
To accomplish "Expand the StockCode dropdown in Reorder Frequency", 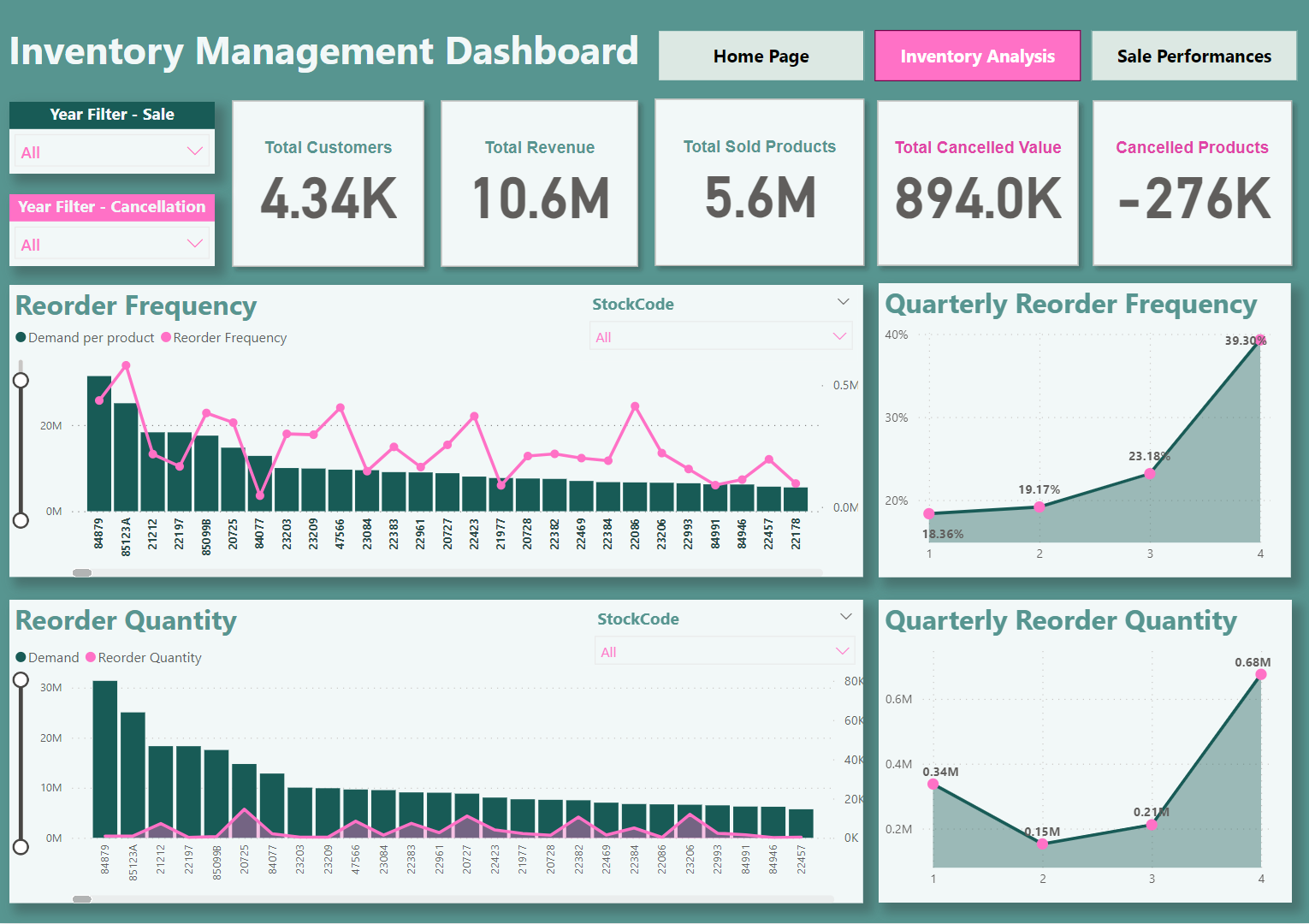I will click(838, 335).
